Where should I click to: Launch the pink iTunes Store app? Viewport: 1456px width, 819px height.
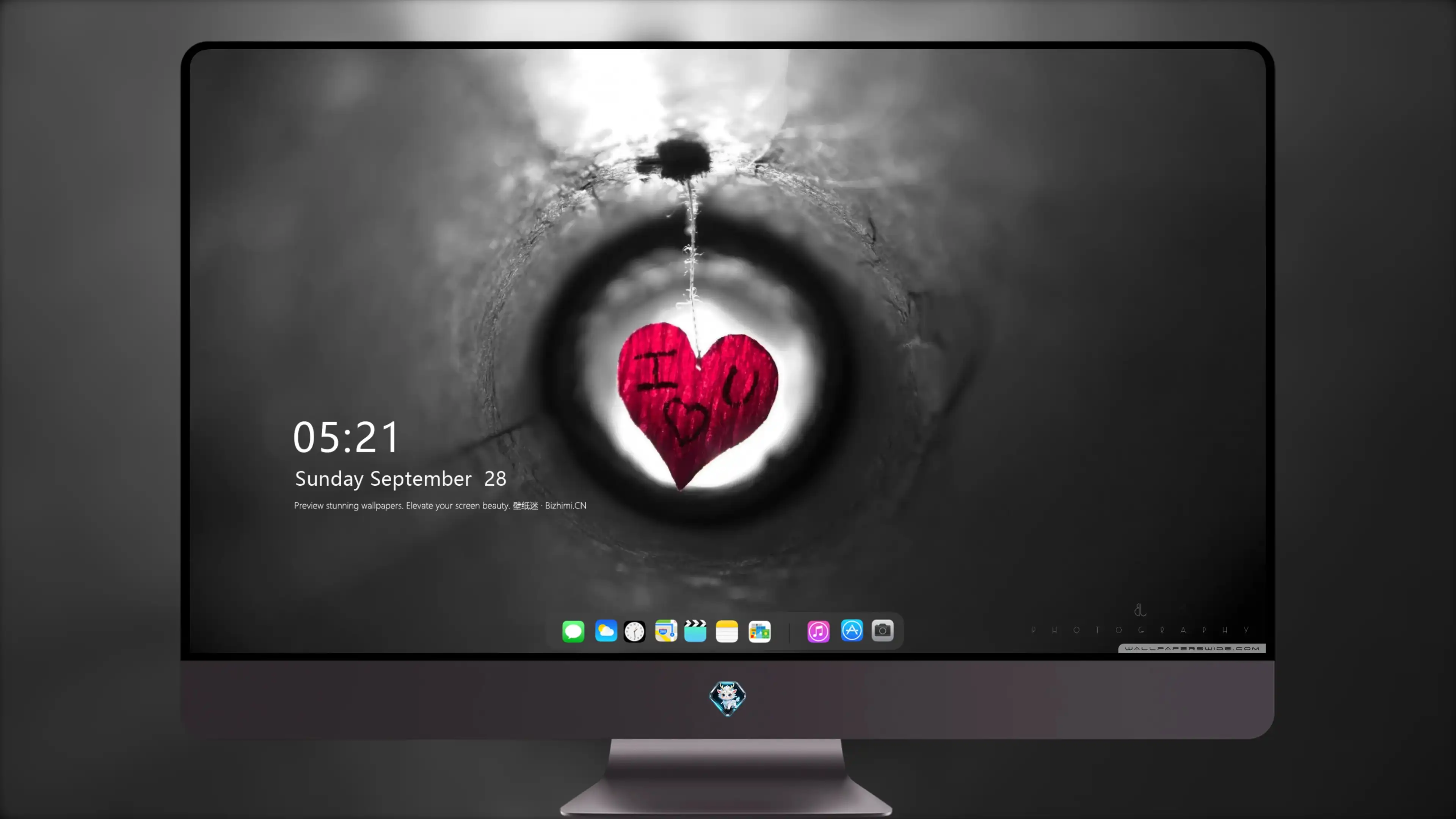tap(819, 631)
